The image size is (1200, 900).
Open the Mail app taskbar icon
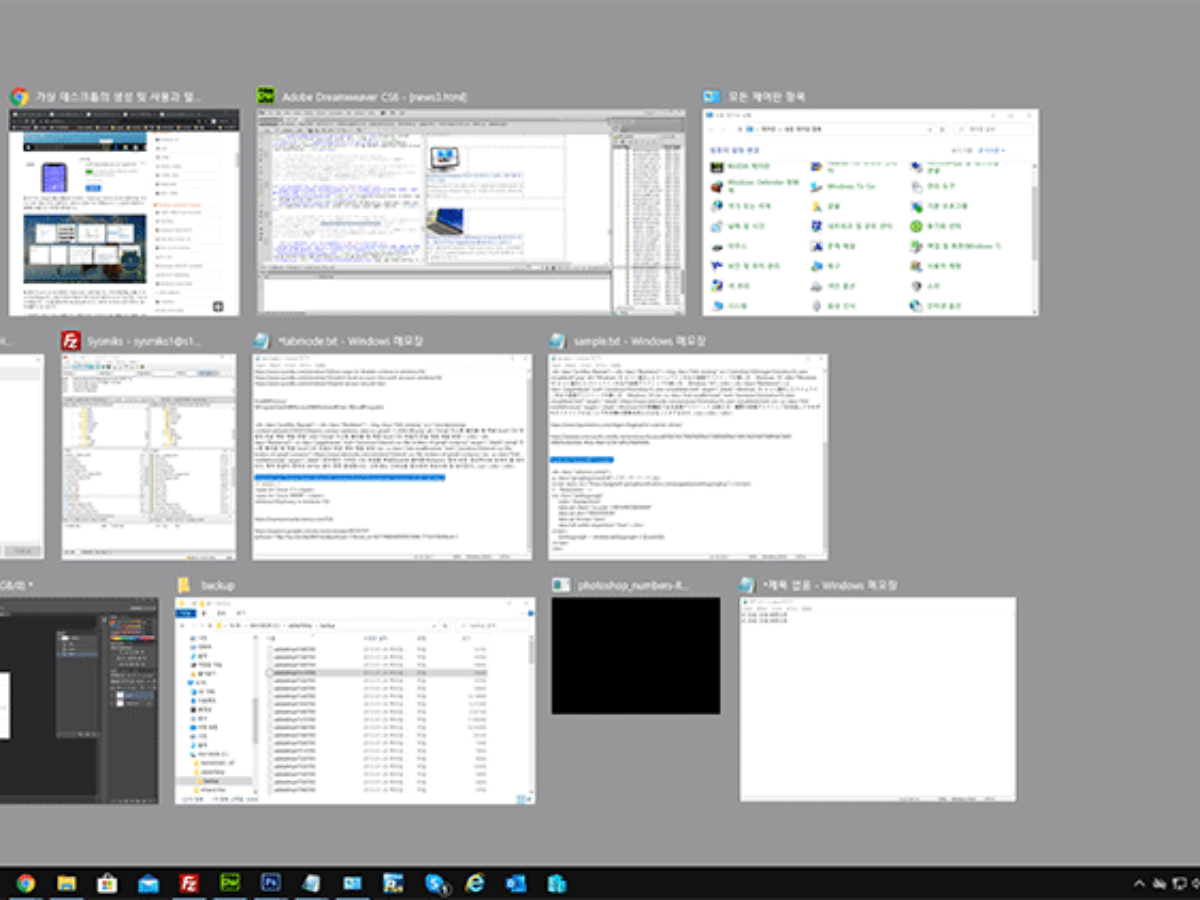[148, 883]
